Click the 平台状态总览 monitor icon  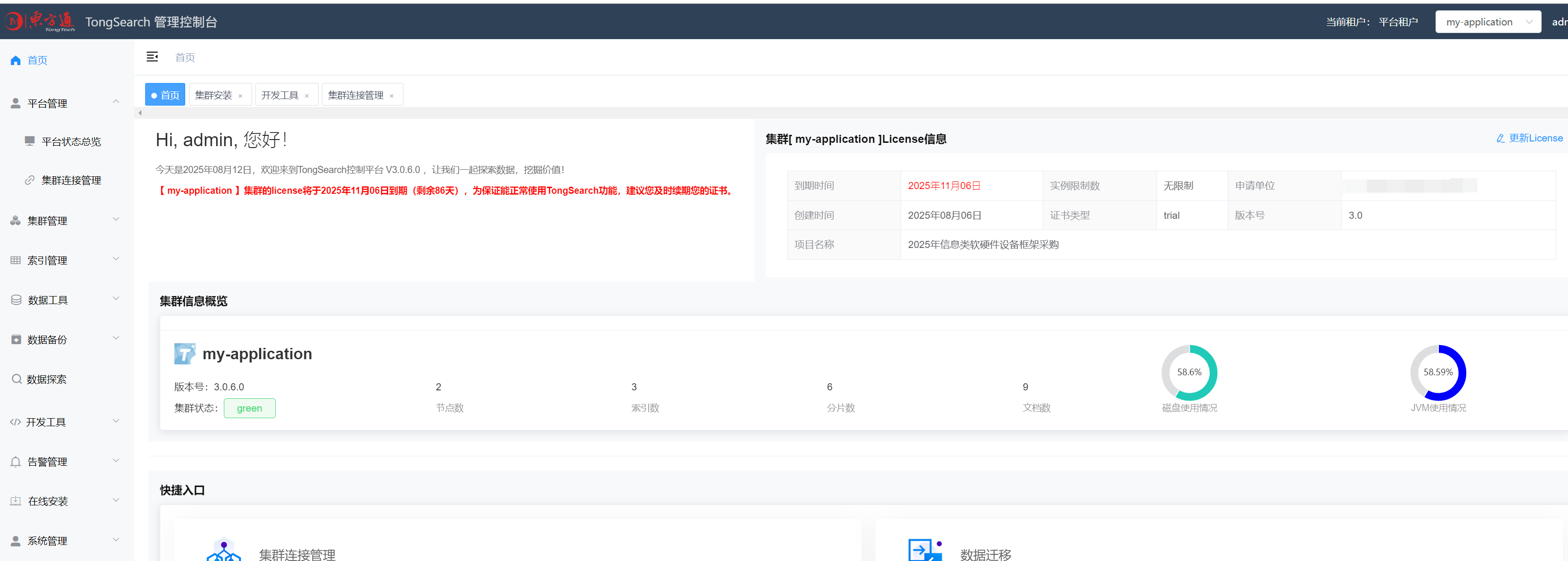pos(29,141)
